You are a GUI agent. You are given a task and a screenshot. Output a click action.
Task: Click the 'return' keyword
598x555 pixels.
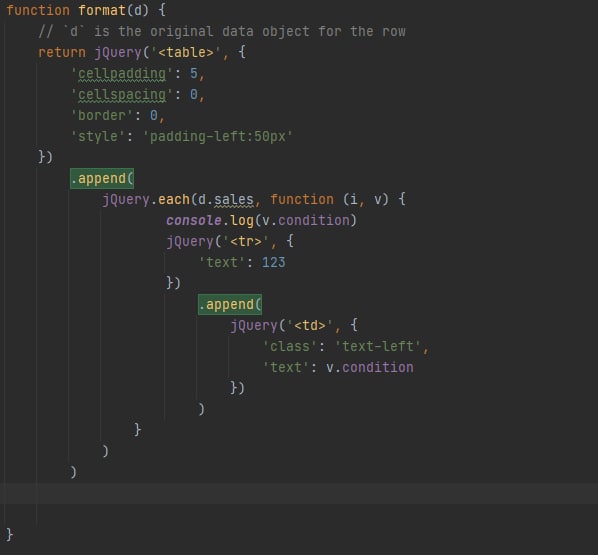[x=62, y=52]
